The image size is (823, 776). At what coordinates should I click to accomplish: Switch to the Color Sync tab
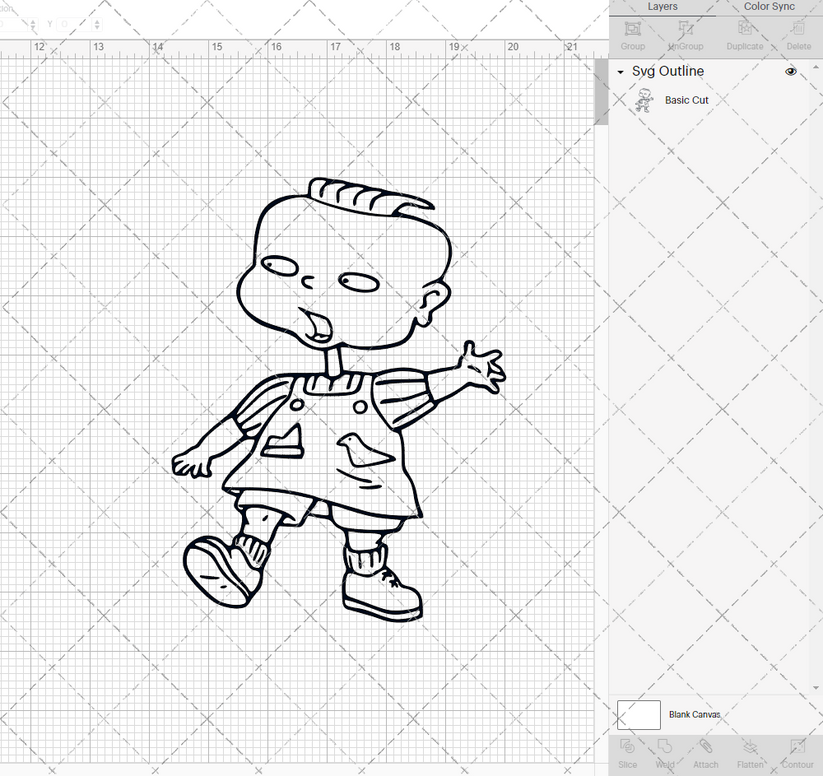(769, 6)
